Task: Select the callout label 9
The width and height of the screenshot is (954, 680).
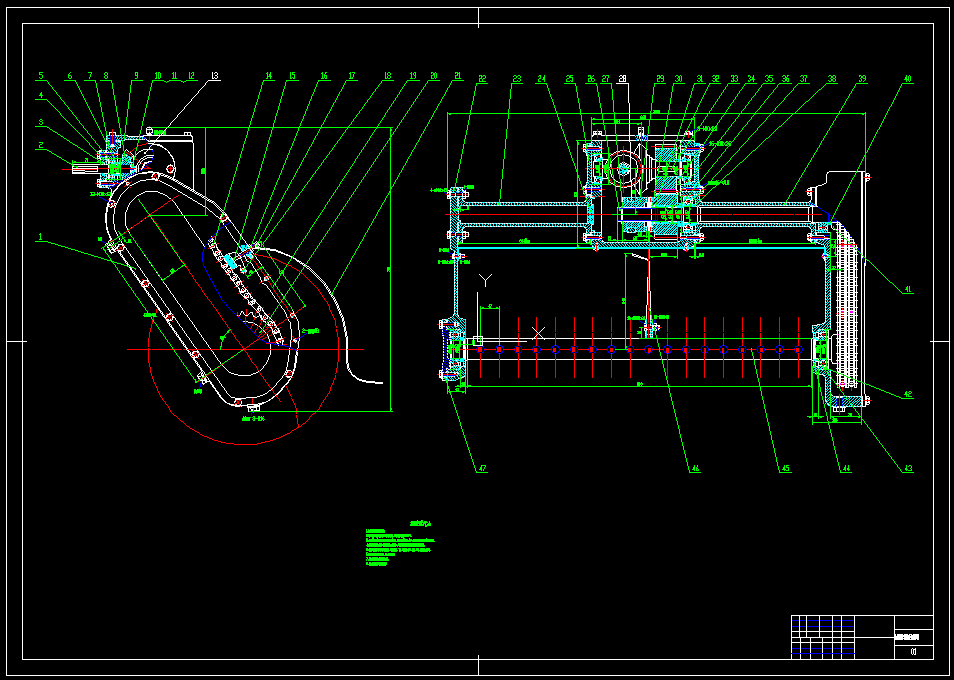Action: point(136,76)
